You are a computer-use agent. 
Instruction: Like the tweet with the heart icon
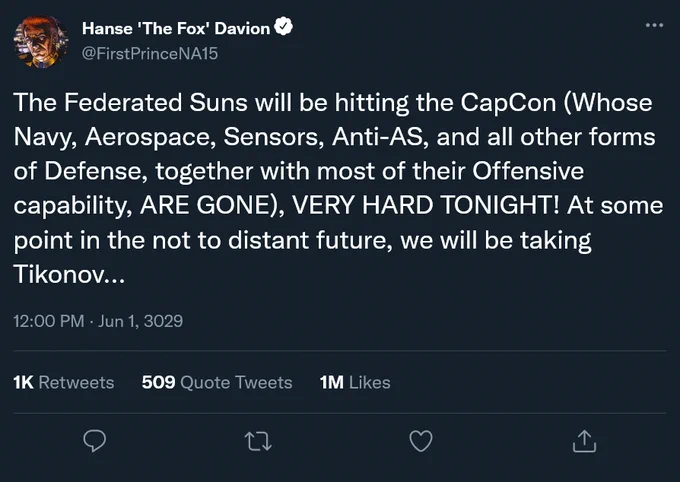tap(421, 441)
